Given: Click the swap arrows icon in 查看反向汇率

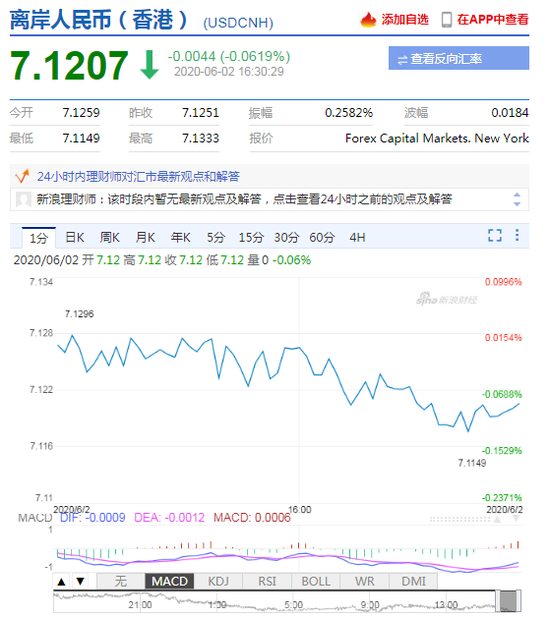Looking at the screenshot, I should [402, 60].
